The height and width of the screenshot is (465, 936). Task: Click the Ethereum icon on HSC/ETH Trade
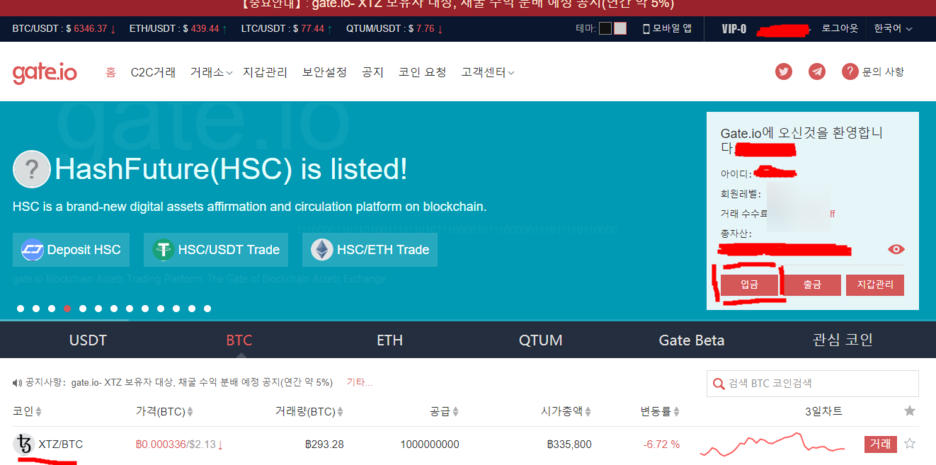pyautogui.click(x=322, y=250)
